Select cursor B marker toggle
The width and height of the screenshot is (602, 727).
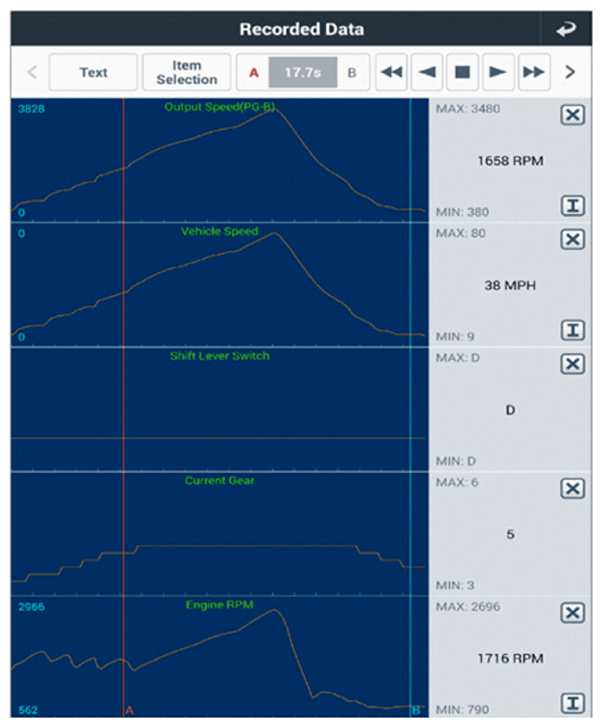click(x=352, y=72)
